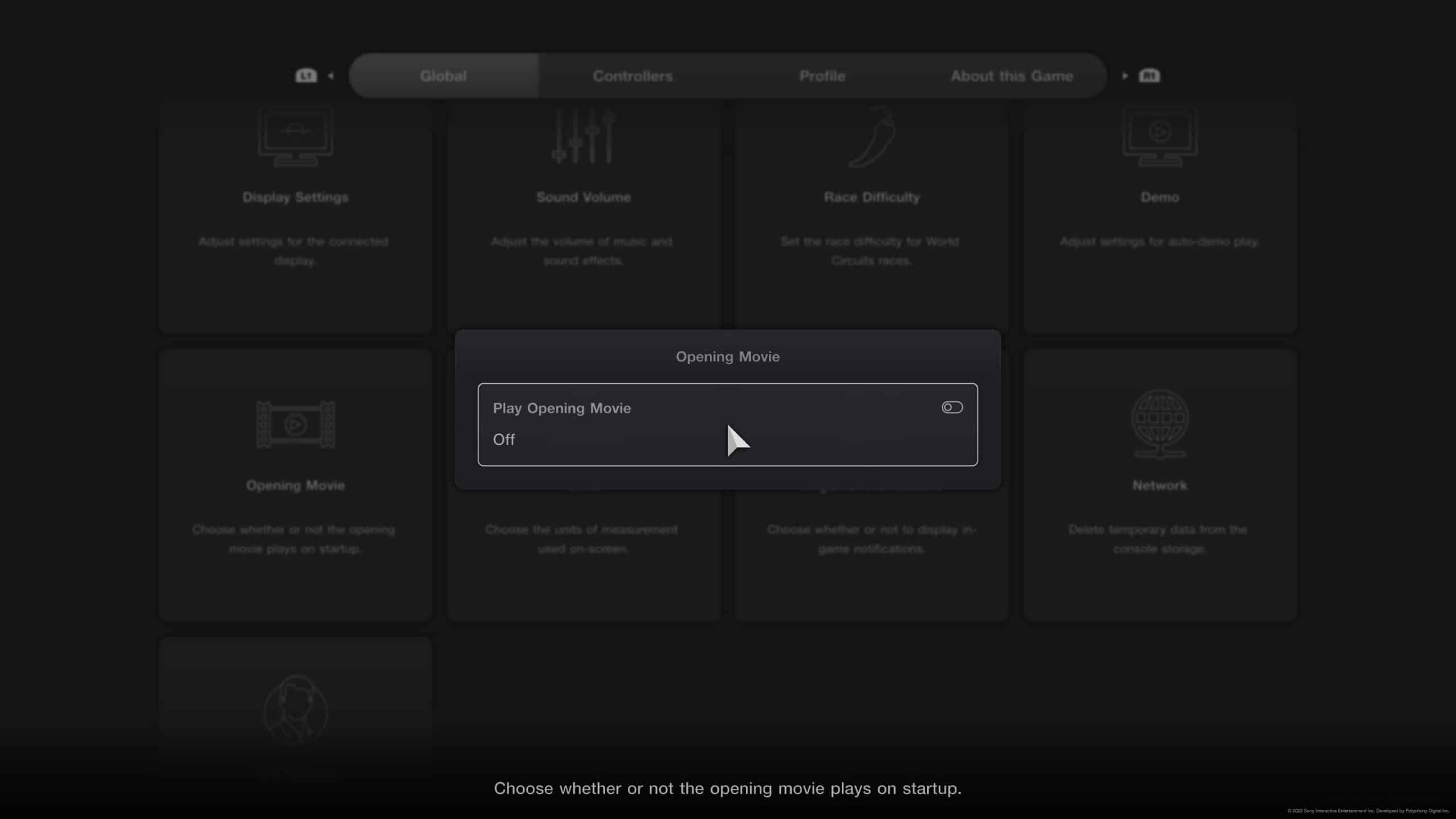1456x819 pixels.
Task: Click the driver helmet portrait icon
Action: (x=295, y=709)
